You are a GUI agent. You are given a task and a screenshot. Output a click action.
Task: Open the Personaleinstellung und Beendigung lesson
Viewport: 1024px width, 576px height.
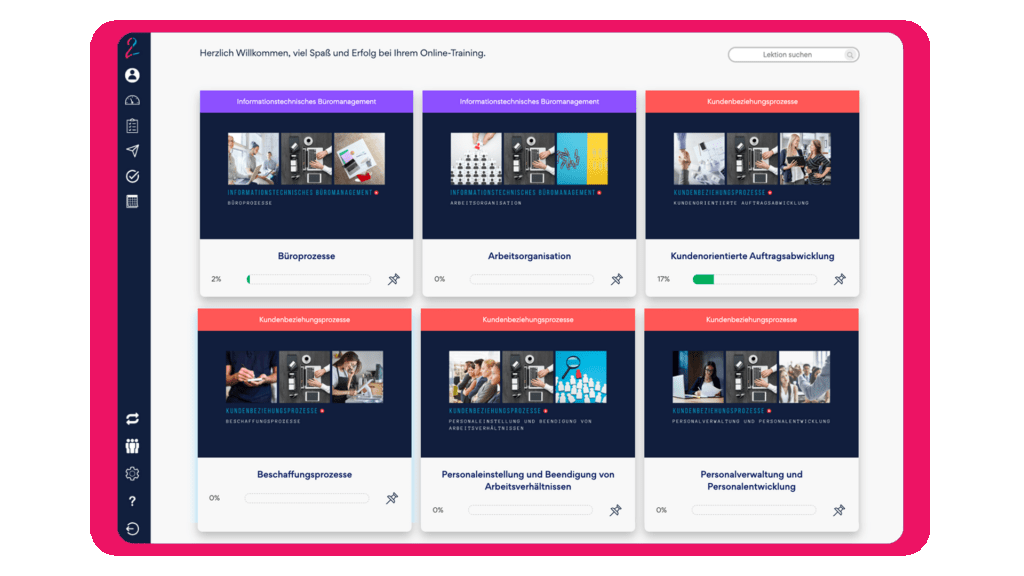pyautogui.click(x=527, y=481)
